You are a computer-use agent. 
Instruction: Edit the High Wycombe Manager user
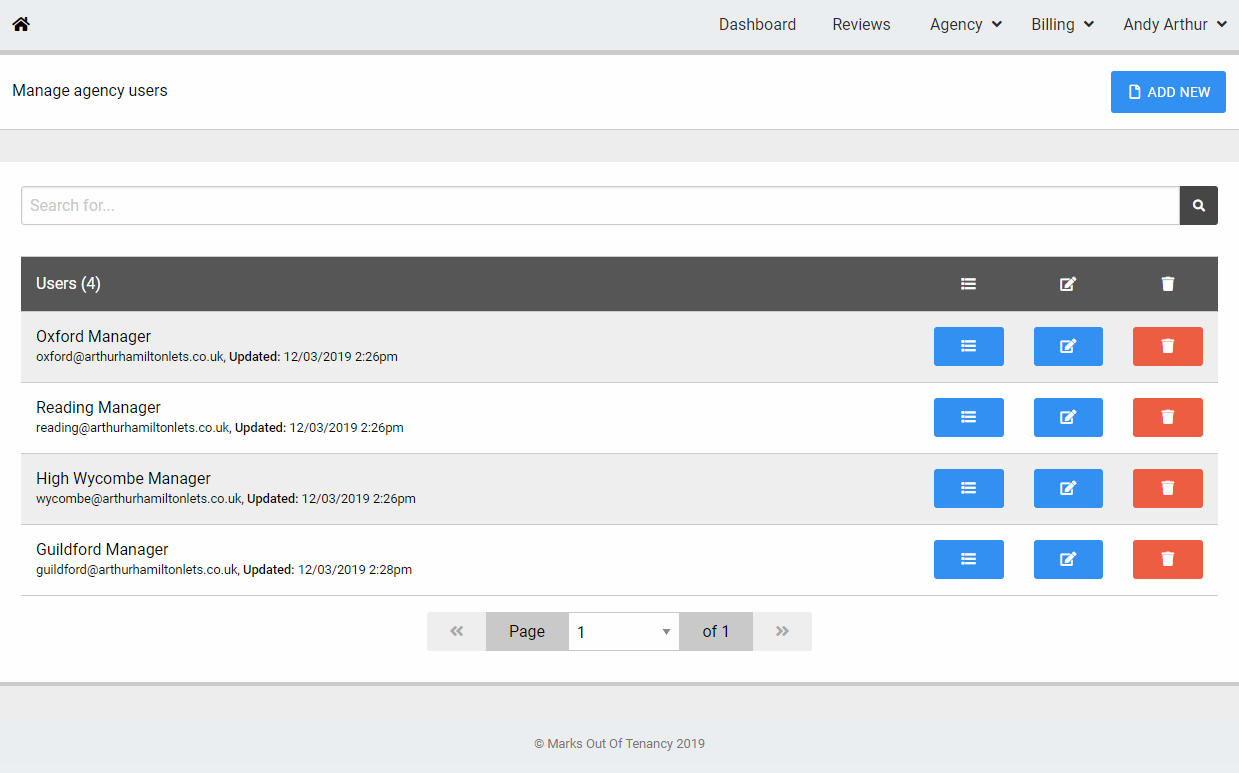pos(1067,488)
